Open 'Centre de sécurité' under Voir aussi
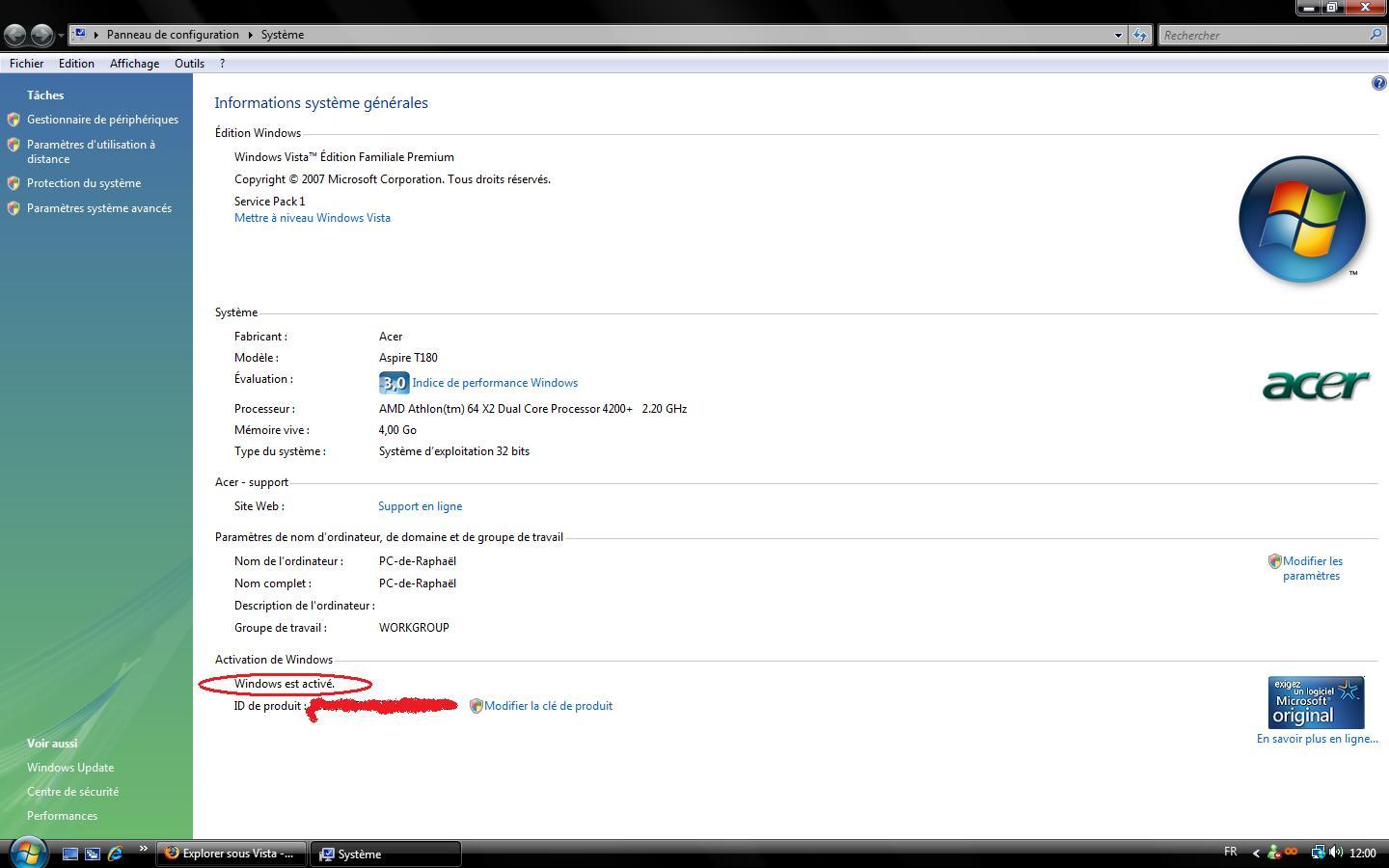 click(72, 792)
